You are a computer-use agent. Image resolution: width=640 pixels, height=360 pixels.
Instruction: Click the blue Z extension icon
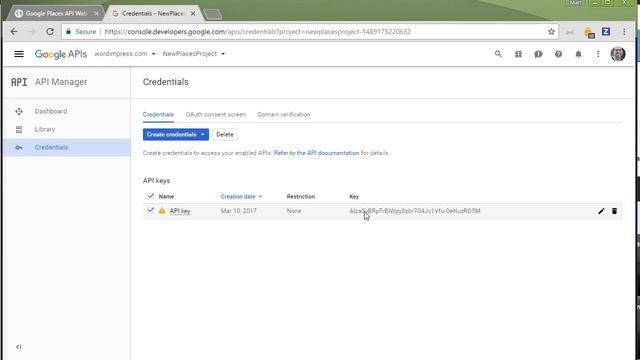606,31
